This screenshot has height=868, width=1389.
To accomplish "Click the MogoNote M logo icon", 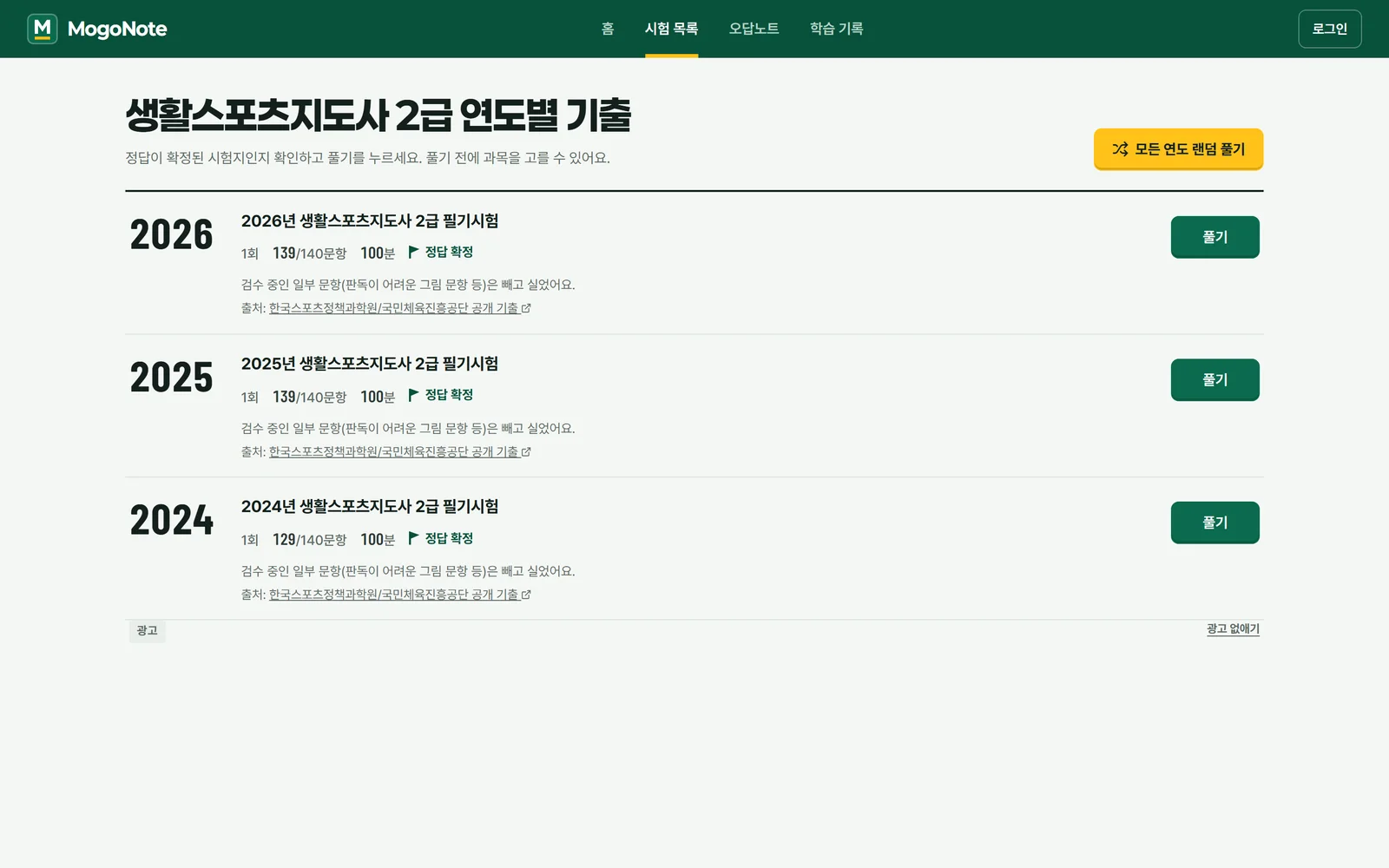I will click(x=43, y=29).
